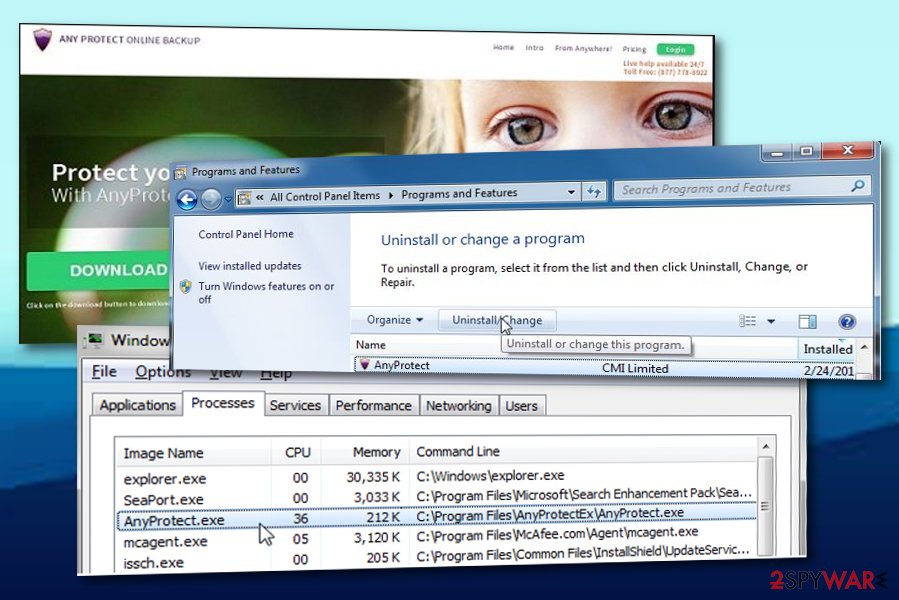Click the Back arrow in Programs and Features
Image resolution: width=899 pixels, height=600 pixels.
point(187,199)
